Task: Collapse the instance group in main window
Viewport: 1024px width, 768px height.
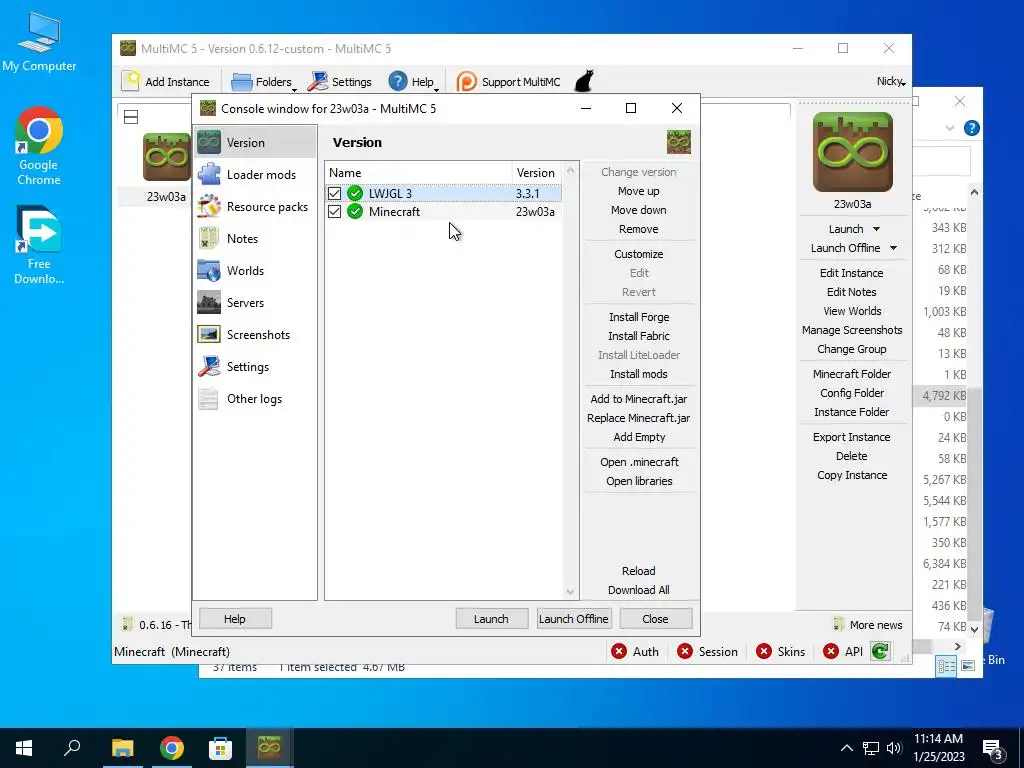Action: point(131,117)
